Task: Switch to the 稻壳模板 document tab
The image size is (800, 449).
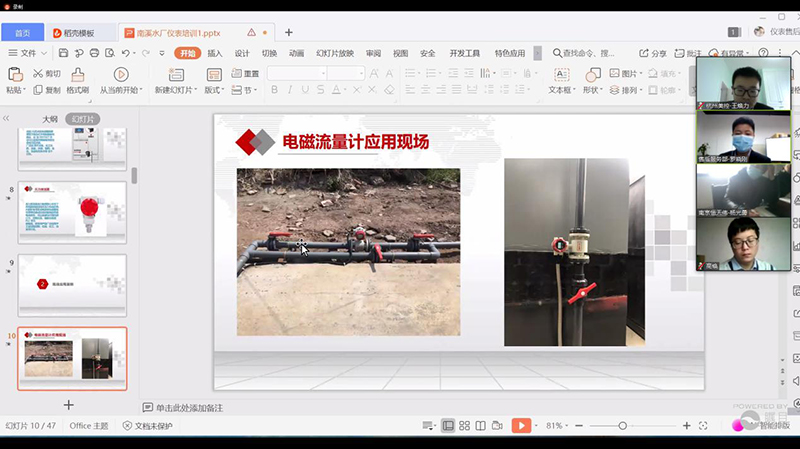Action: click(78, 33)
